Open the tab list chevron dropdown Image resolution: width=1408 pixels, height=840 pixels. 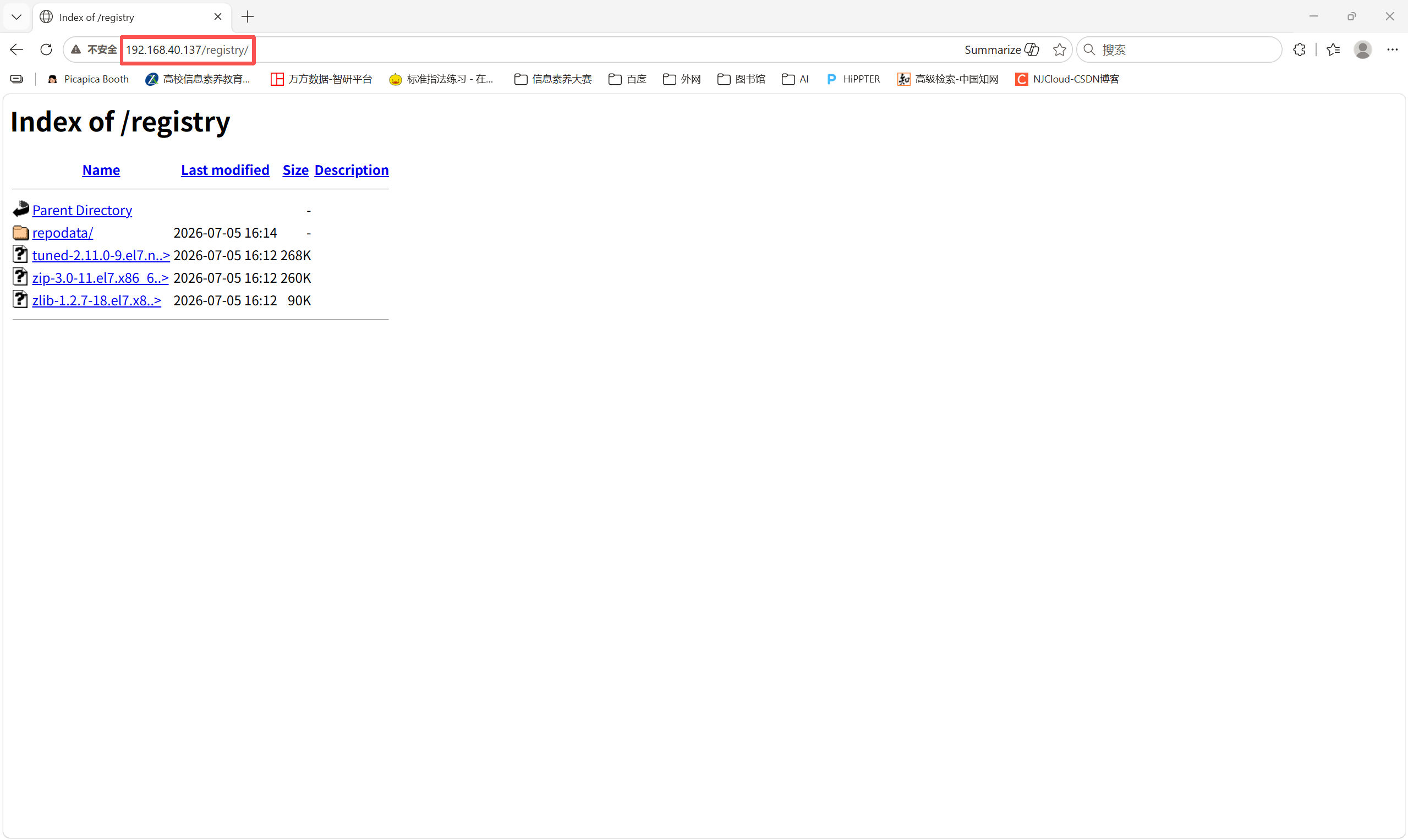(17, 17)
